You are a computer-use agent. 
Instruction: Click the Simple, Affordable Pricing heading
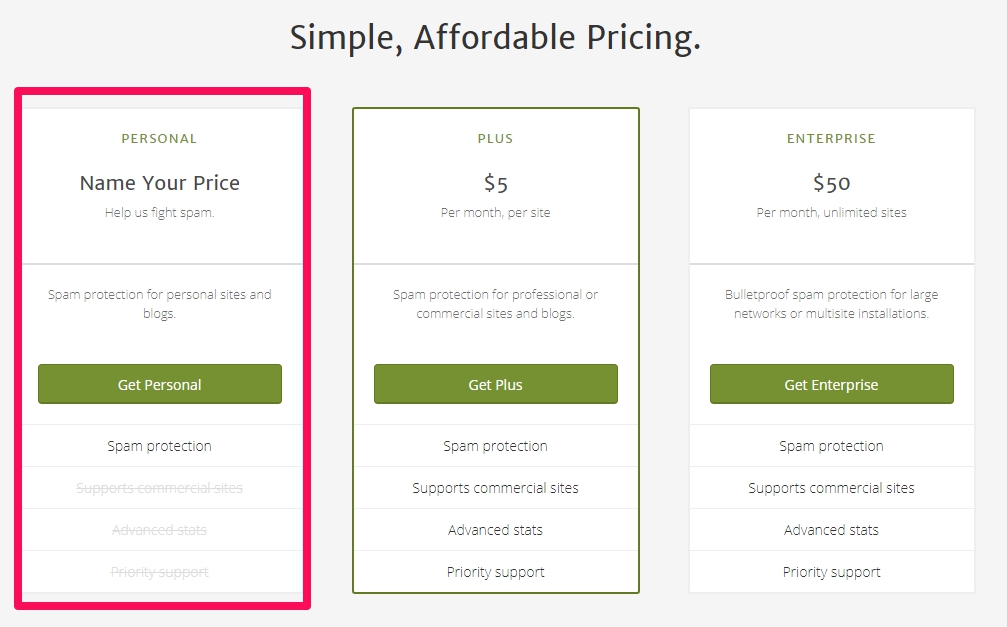495,37
